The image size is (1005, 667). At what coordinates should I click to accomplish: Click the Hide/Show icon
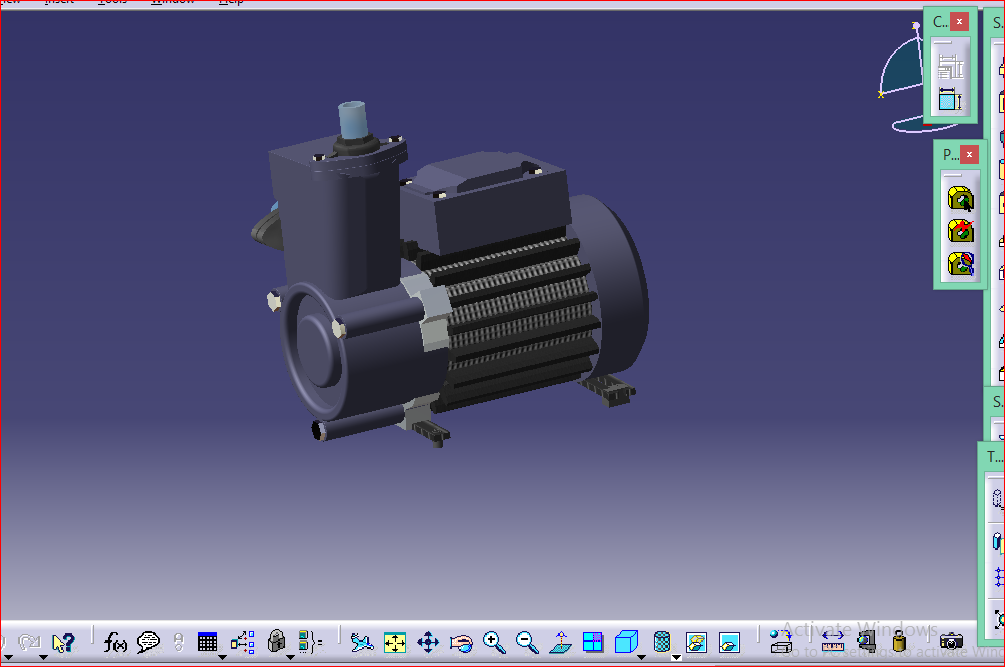coord(696,642)
